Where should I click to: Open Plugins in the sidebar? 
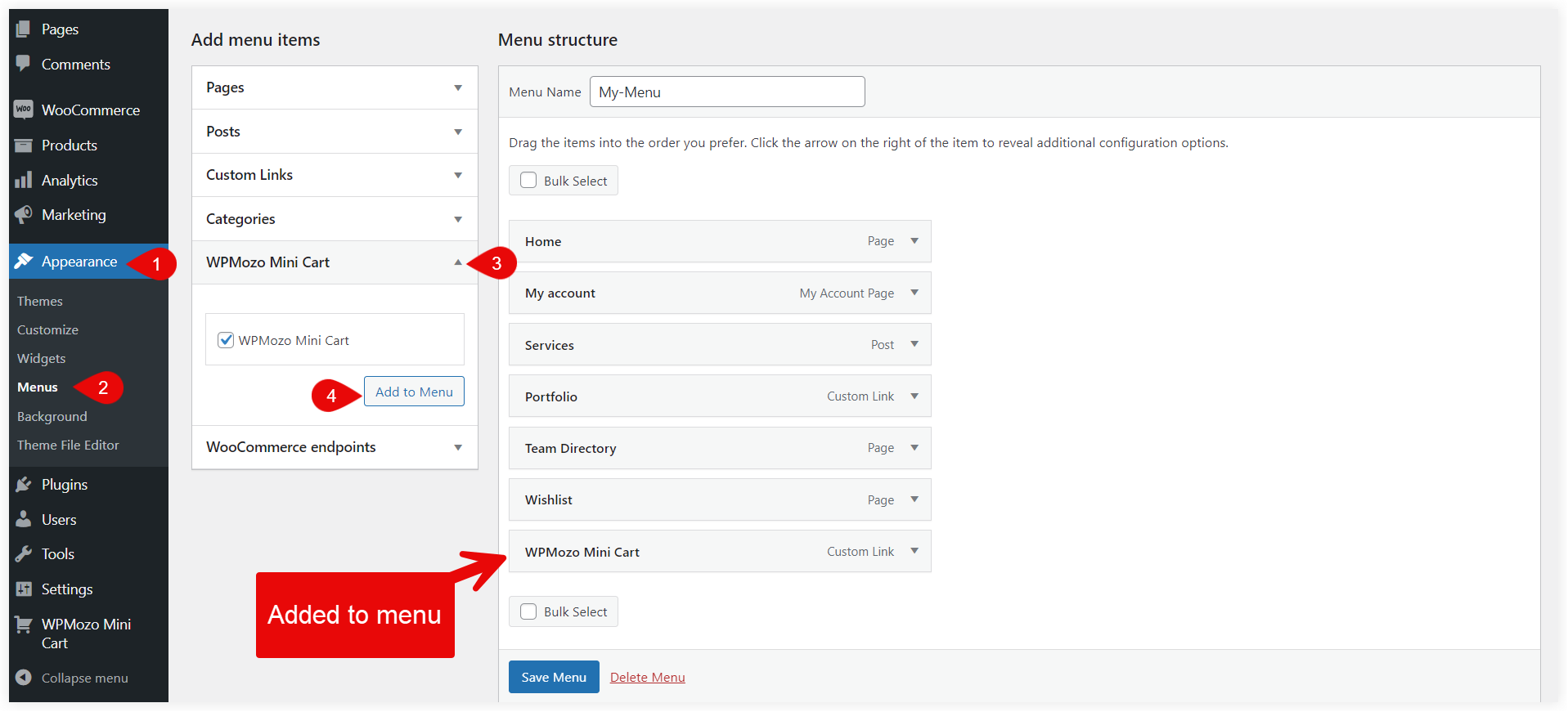point(65,484)
